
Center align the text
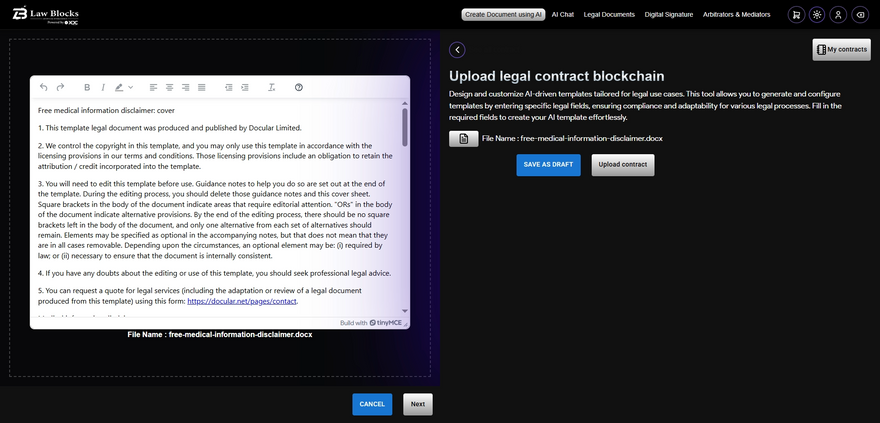[x=170, y=88]
